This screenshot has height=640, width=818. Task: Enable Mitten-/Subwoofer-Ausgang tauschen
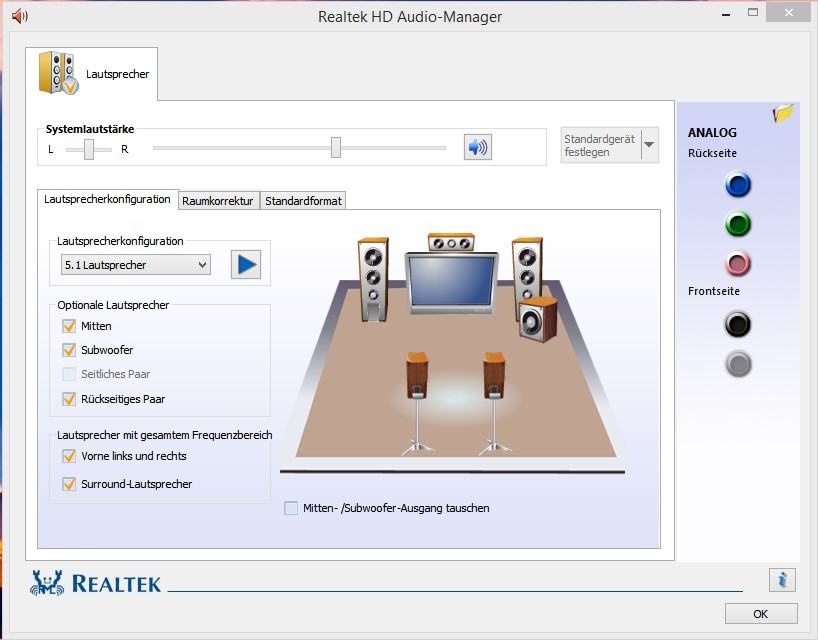pyautogui.click(x=291, y=508)
